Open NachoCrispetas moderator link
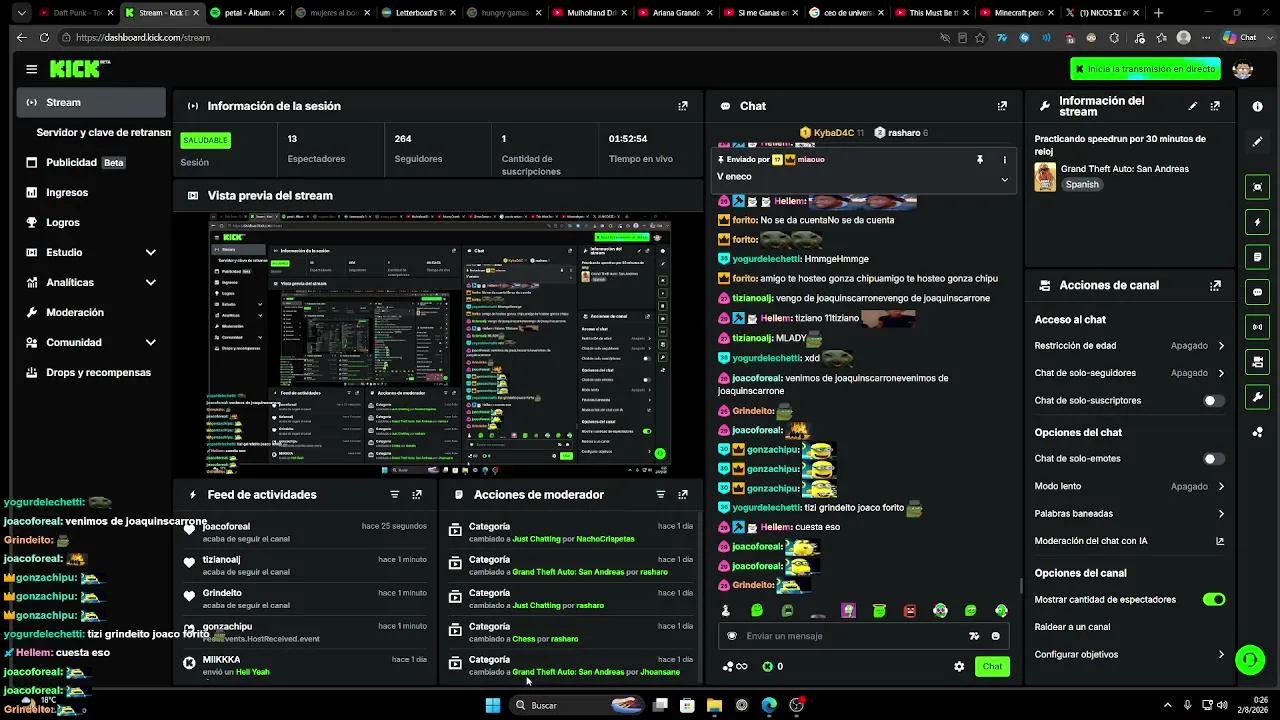This screenshot has width=1280, height=720. pos(605,539)
